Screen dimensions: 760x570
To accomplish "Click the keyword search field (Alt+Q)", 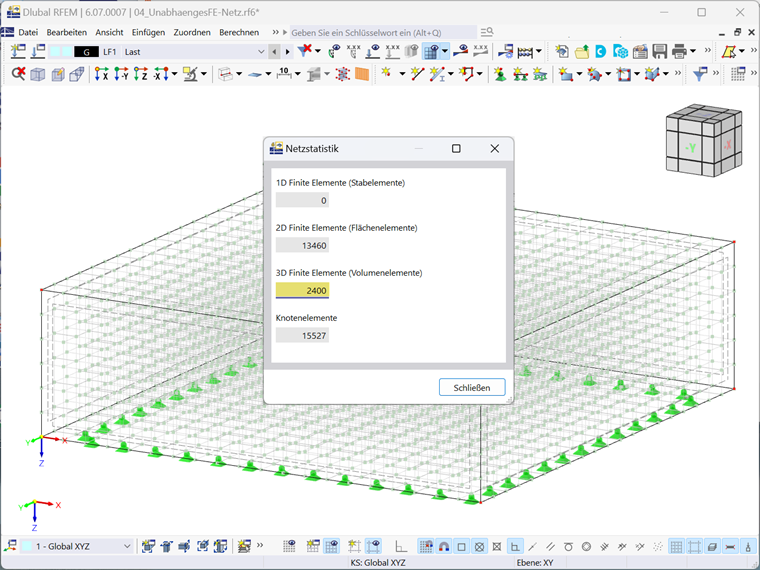I will pyautogui.click(x=383, y=32).
